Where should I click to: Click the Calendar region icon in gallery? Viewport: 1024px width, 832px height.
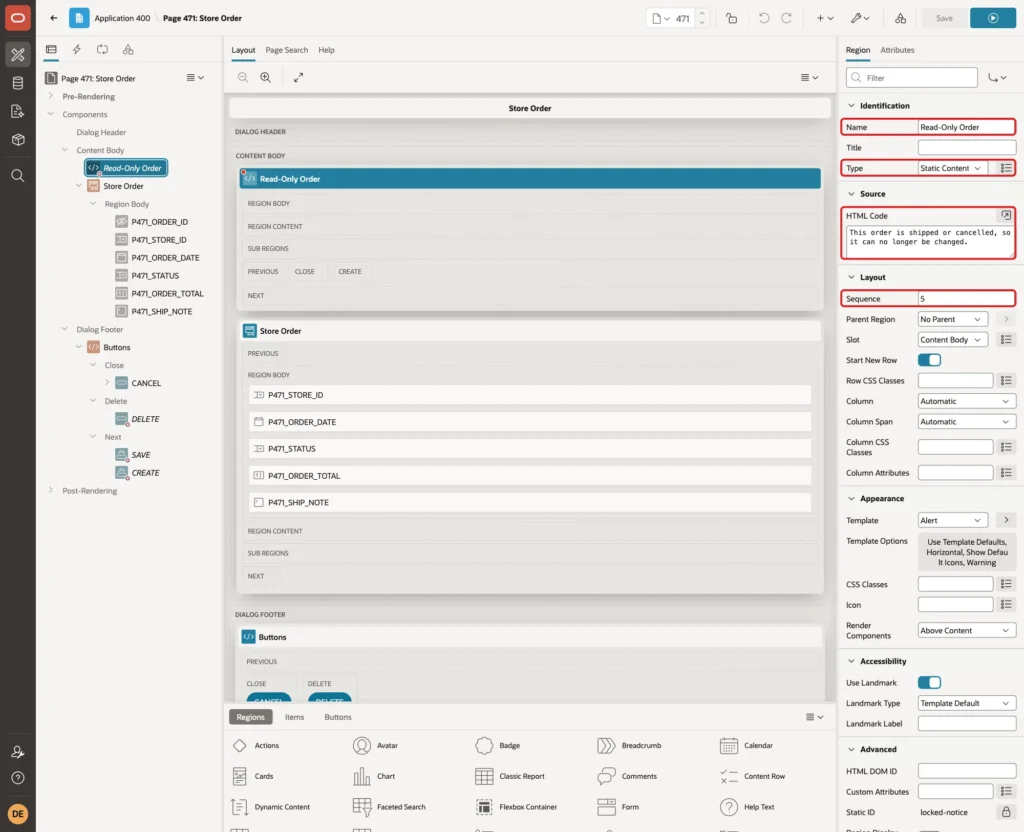point(728,745)
